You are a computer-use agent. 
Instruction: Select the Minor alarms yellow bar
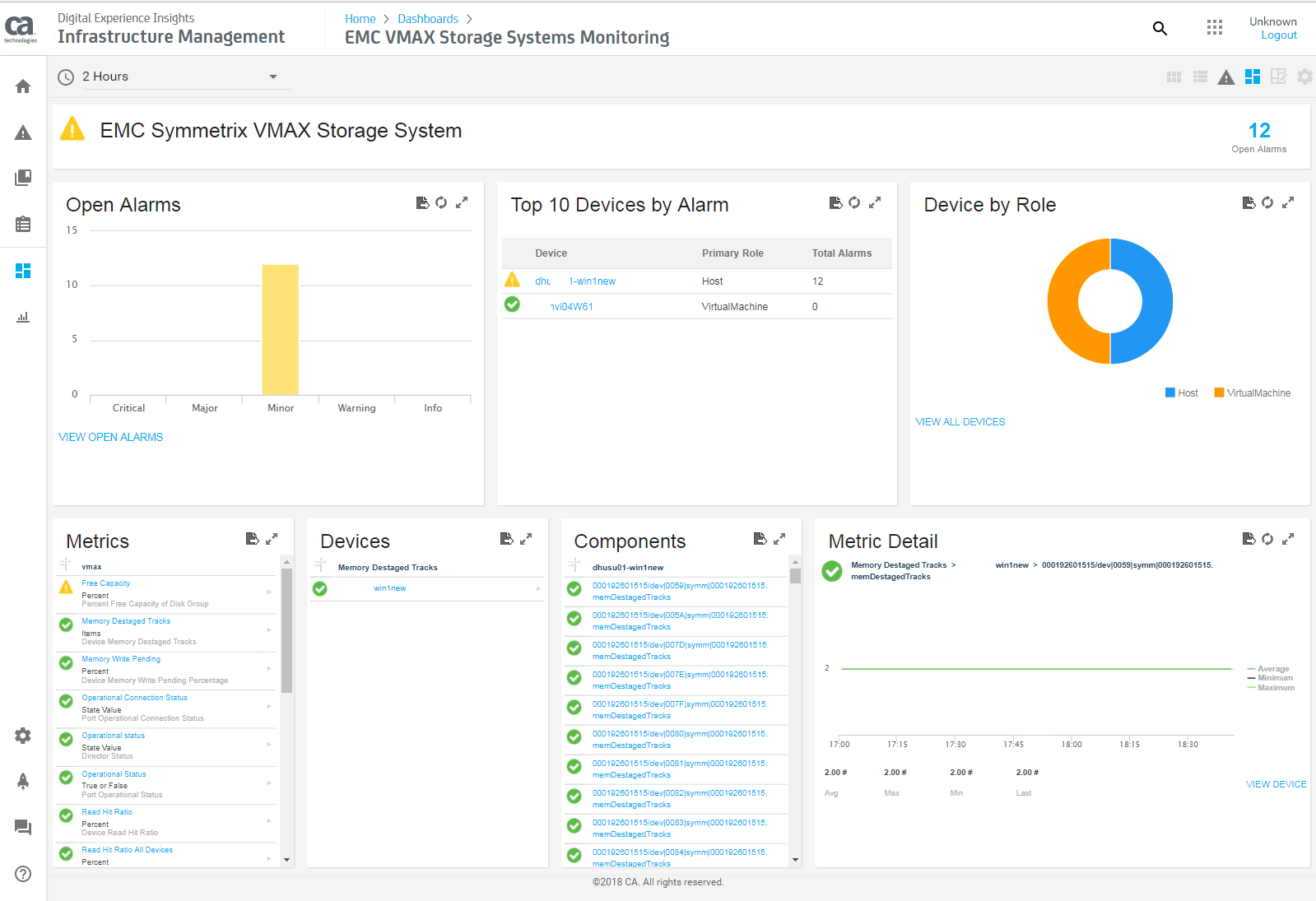(281, 329)
